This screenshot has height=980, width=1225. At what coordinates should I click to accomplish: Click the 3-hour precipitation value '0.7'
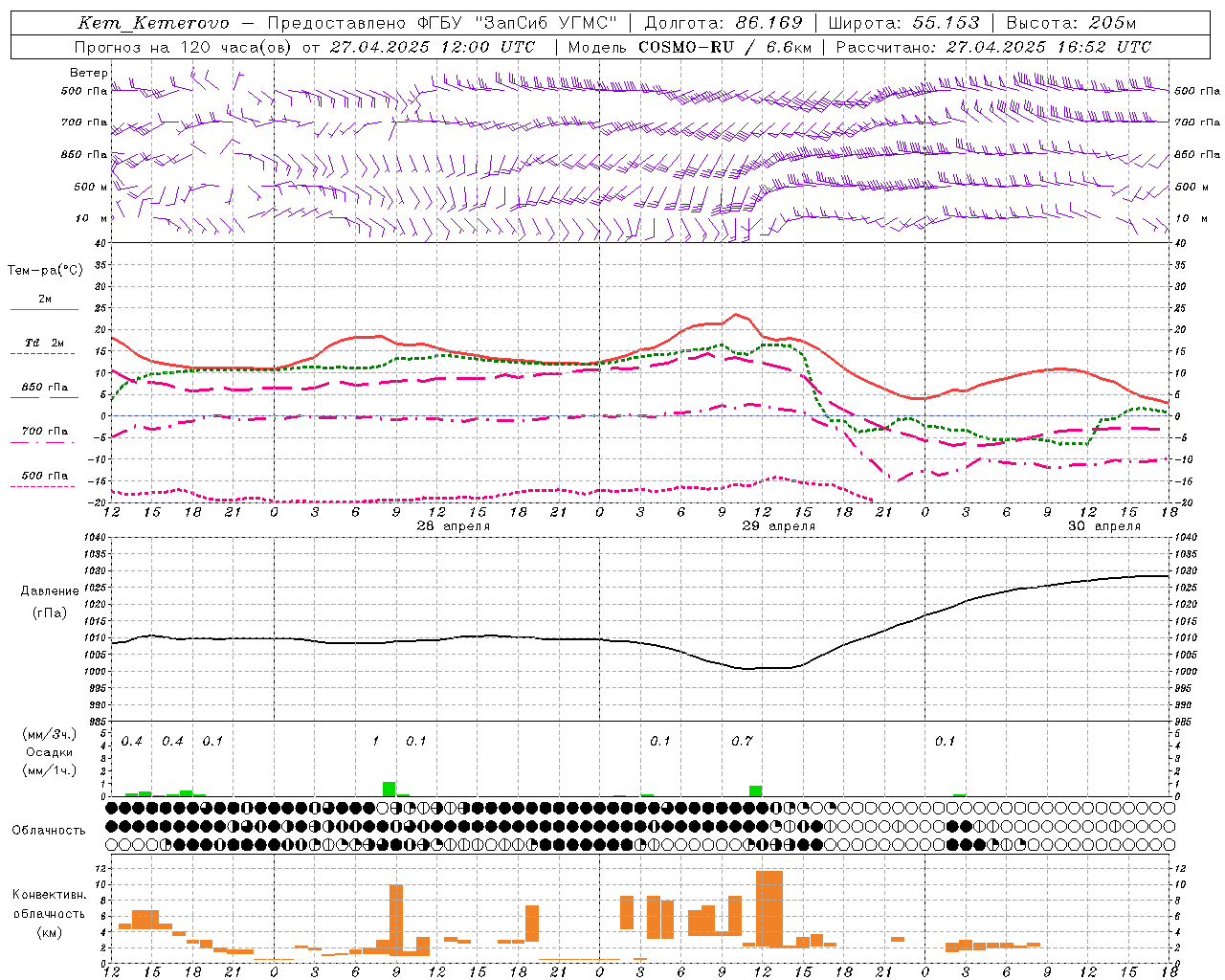[742, 742]
